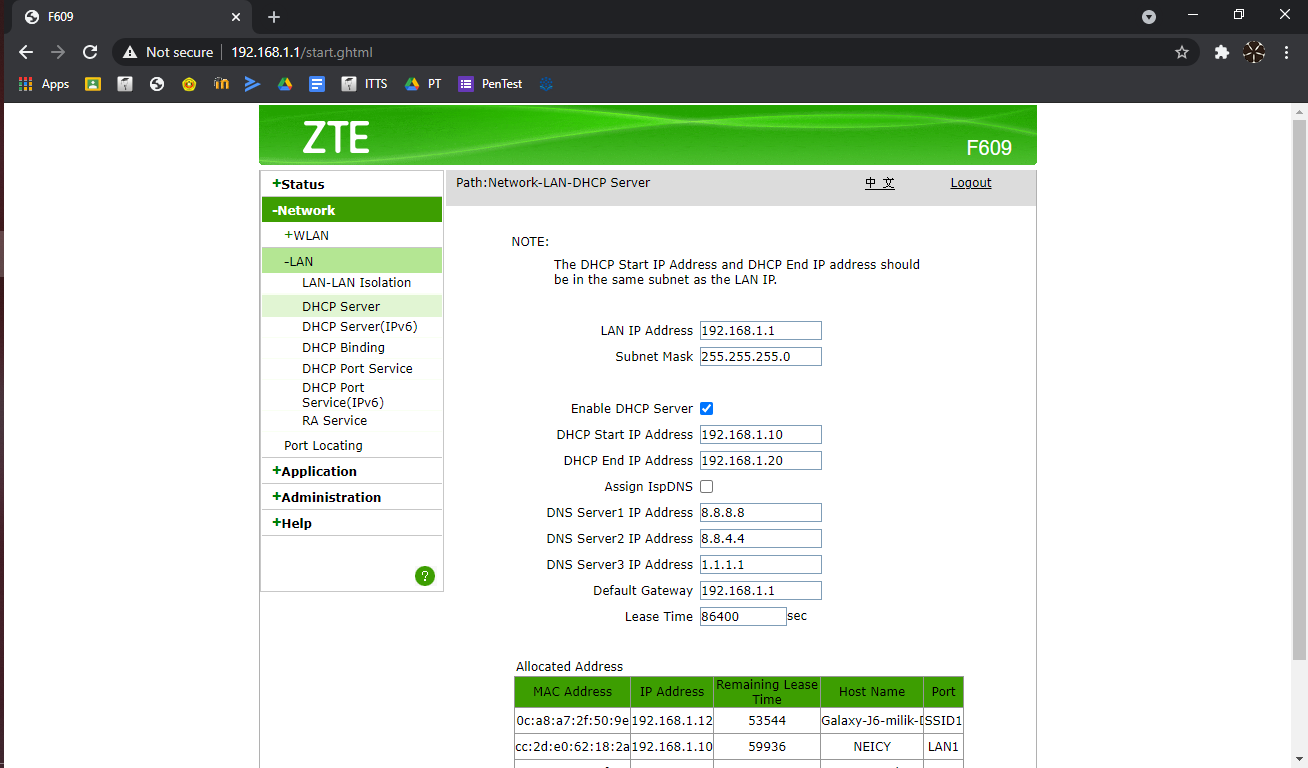This screenshot has height=768, width=1308.
Task: Open the blue arrow bookmark icon
Action: (253, 84)
